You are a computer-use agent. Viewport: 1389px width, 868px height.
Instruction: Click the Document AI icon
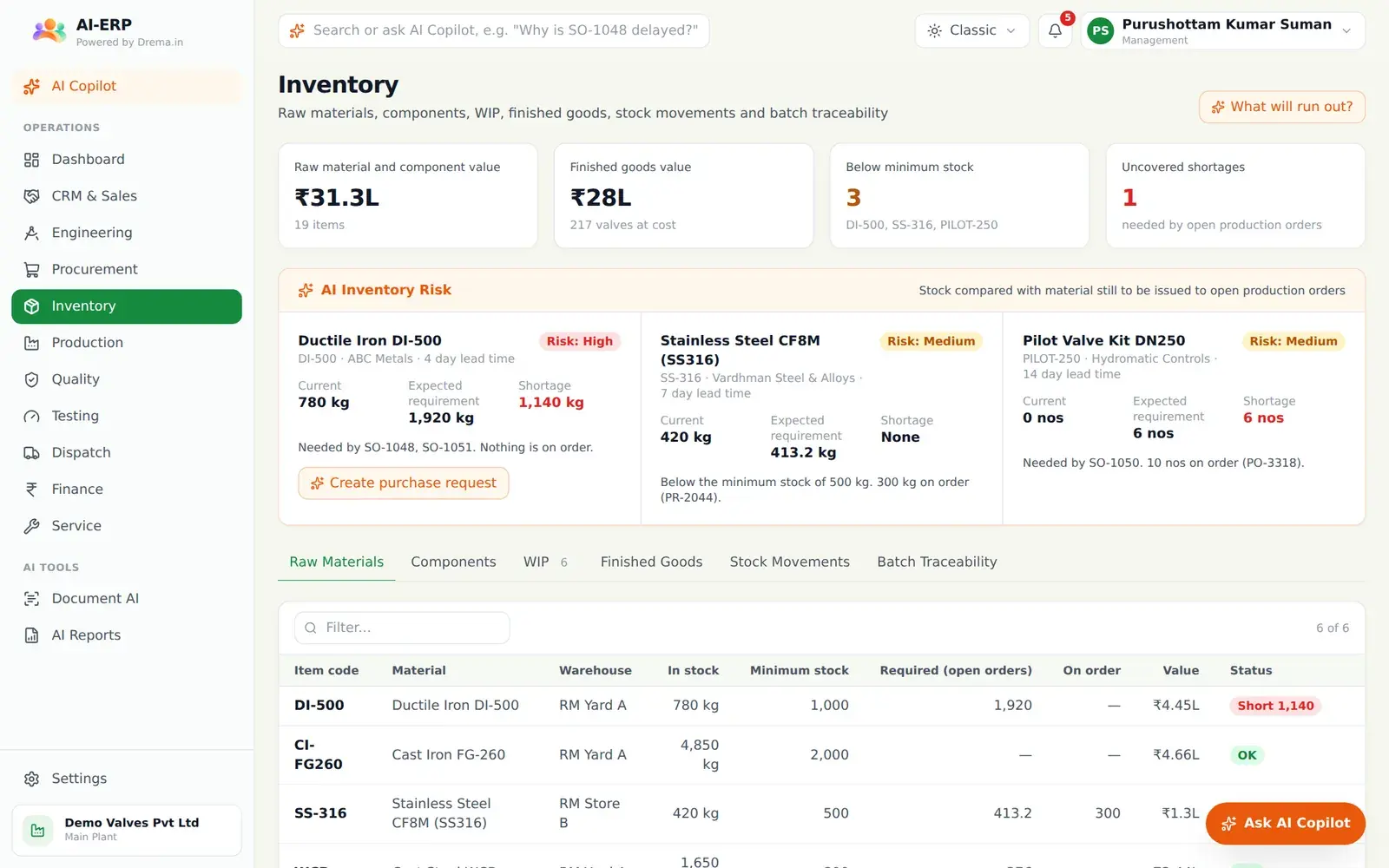click(x=32, y=599)
